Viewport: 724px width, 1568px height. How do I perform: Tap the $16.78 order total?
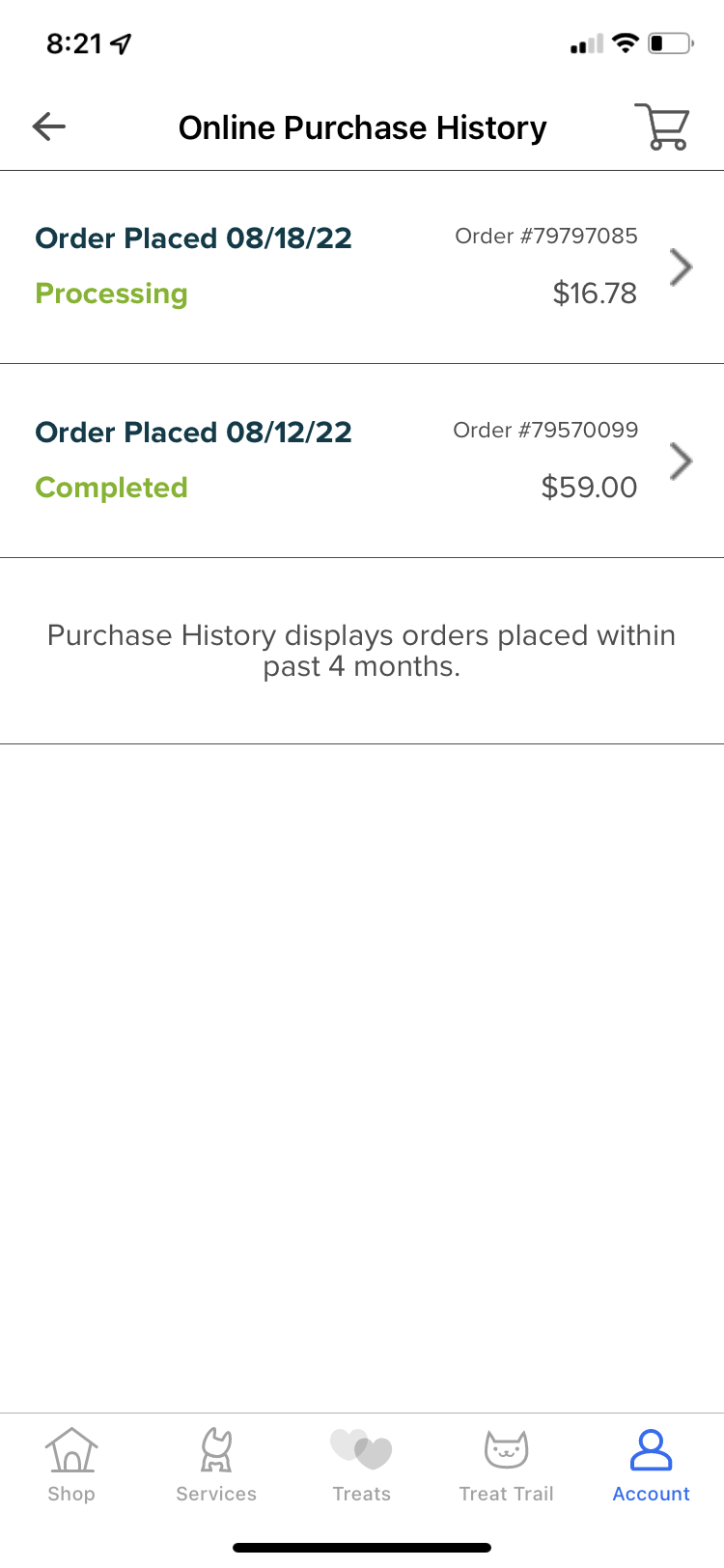click(595, 294)
